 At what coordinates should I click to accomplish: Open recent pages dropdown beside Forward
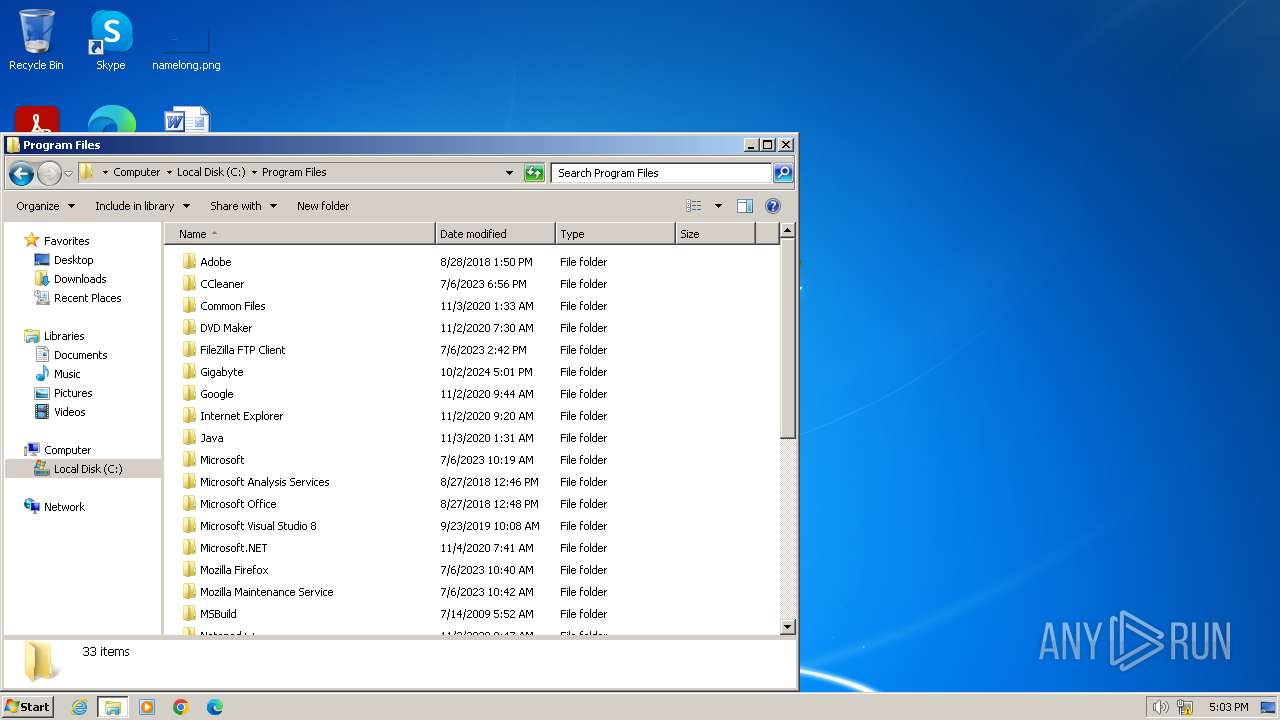click(68, 173)
